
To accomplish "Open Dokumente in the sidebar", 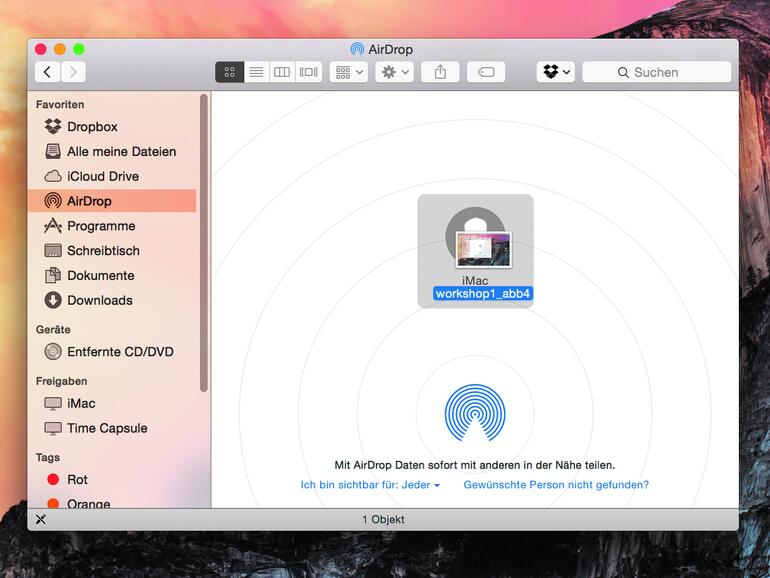I will tap(112, 275).
